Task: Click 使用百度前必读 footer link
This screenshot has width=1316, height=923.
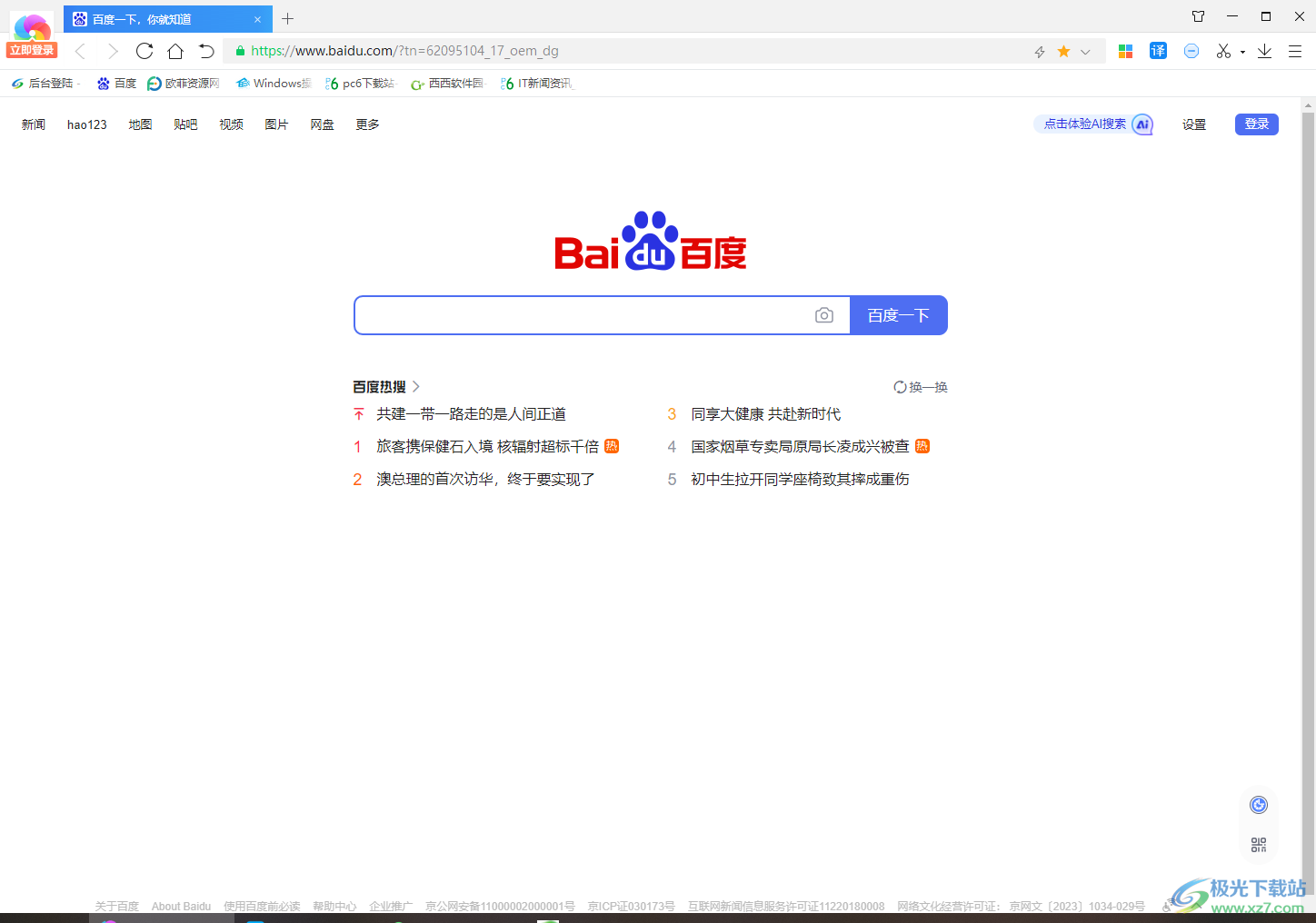Action: click(x=262, y=907)
